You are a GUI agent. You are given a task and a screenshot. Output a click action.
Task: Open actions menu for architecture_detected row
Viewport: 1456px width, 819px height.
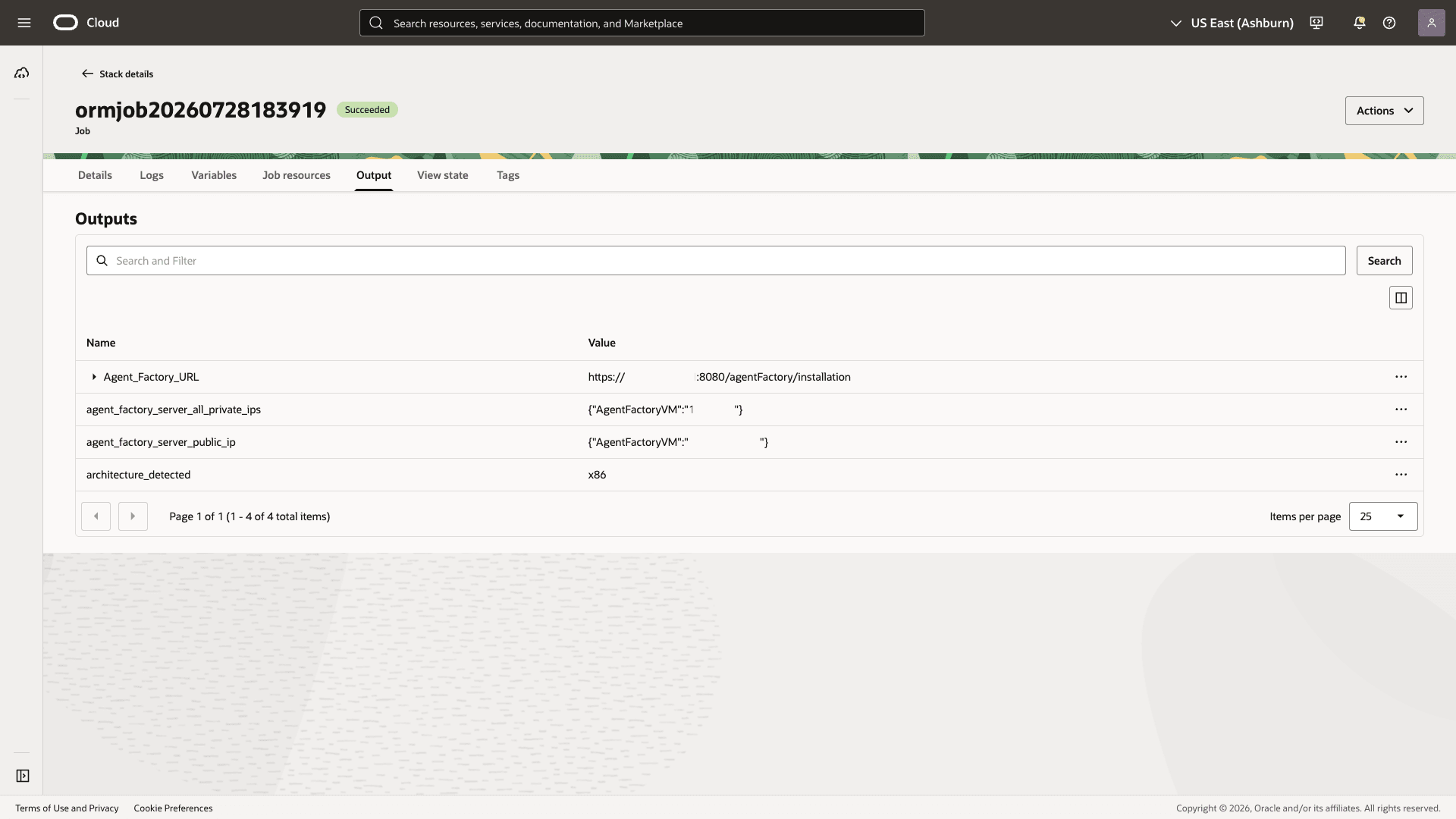point(1401,475)
